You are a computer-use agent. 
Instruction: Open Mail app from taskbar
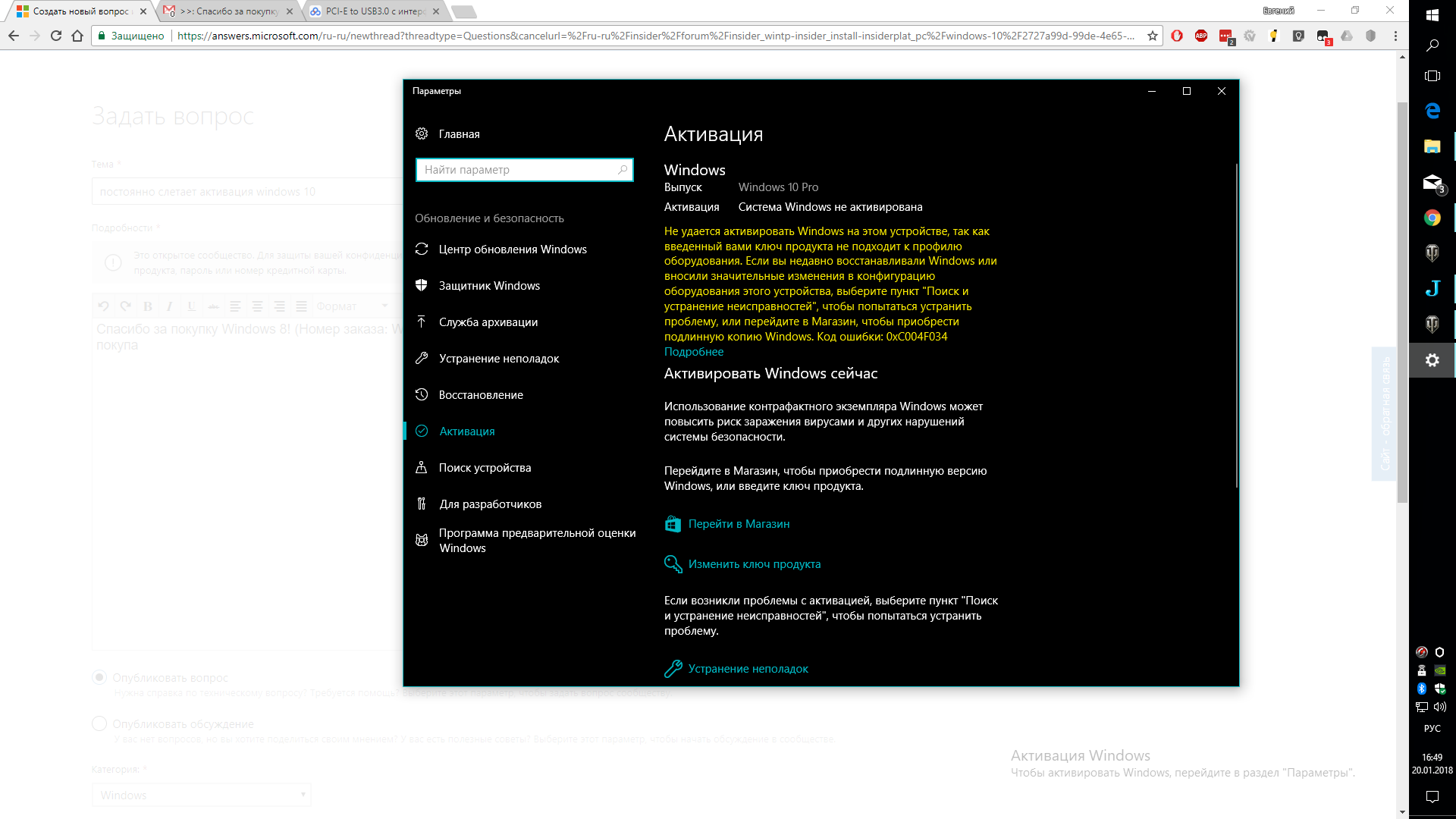click(1432, 182)
